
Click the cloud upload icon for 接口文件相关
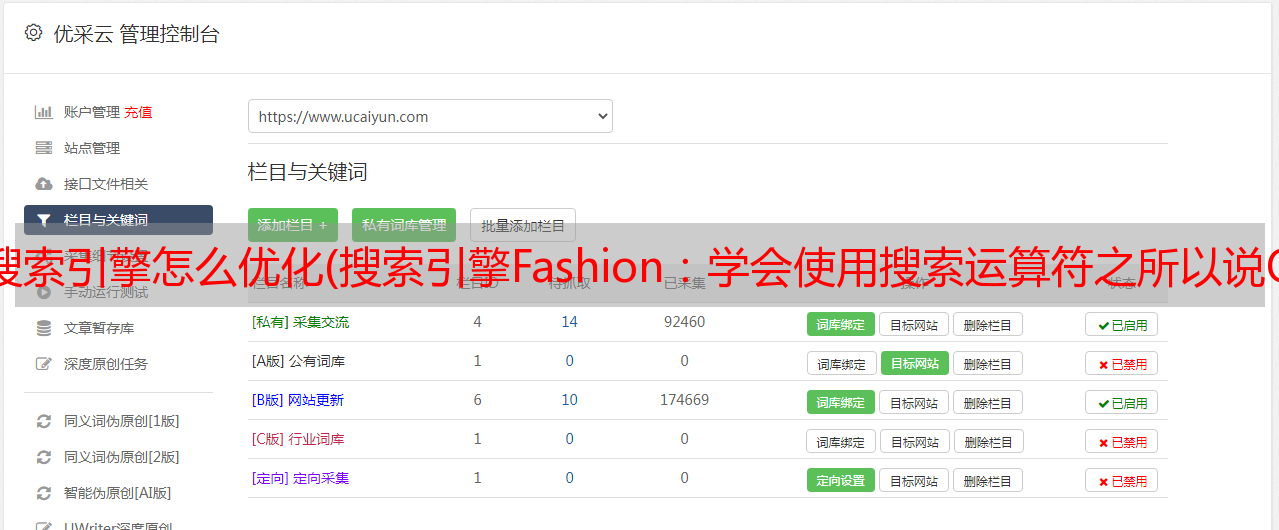(x=44, y=184)
